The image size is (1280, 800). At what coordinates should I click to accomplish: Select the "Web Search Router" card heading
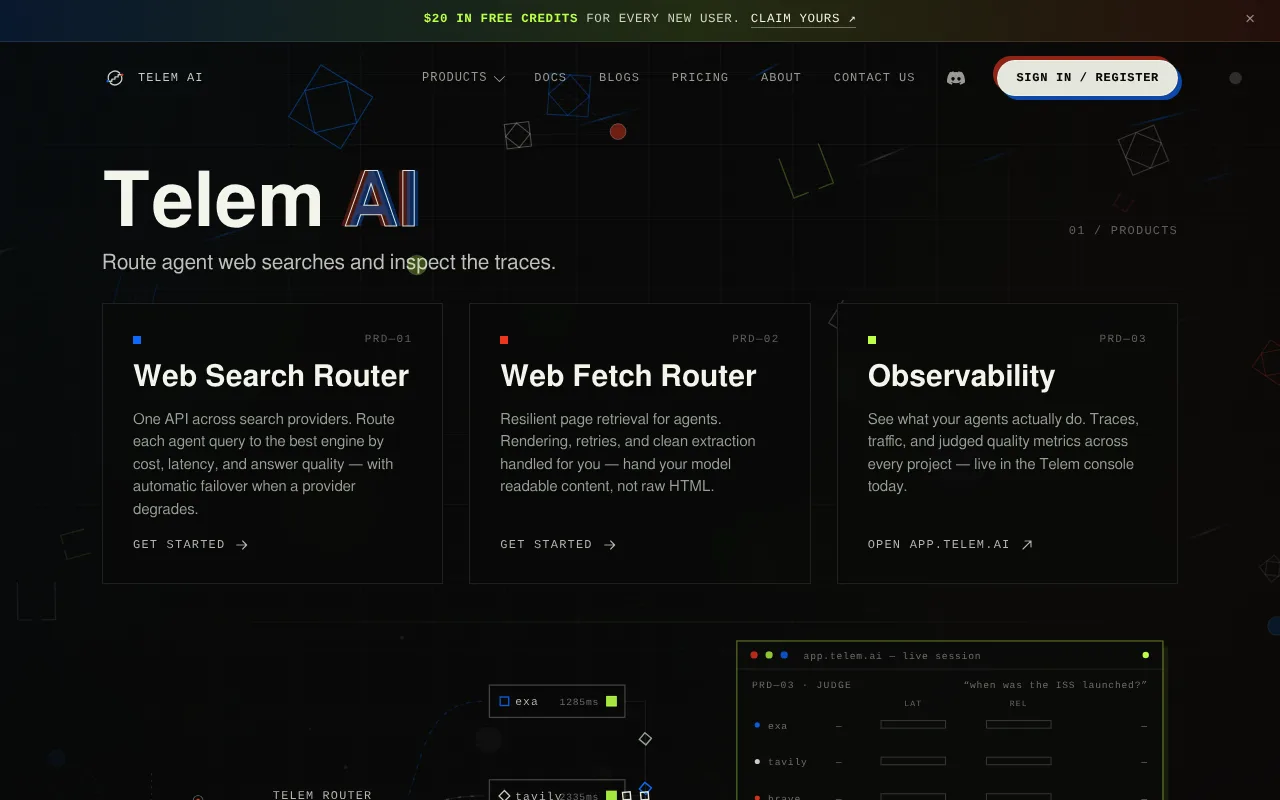pos(271,375)
